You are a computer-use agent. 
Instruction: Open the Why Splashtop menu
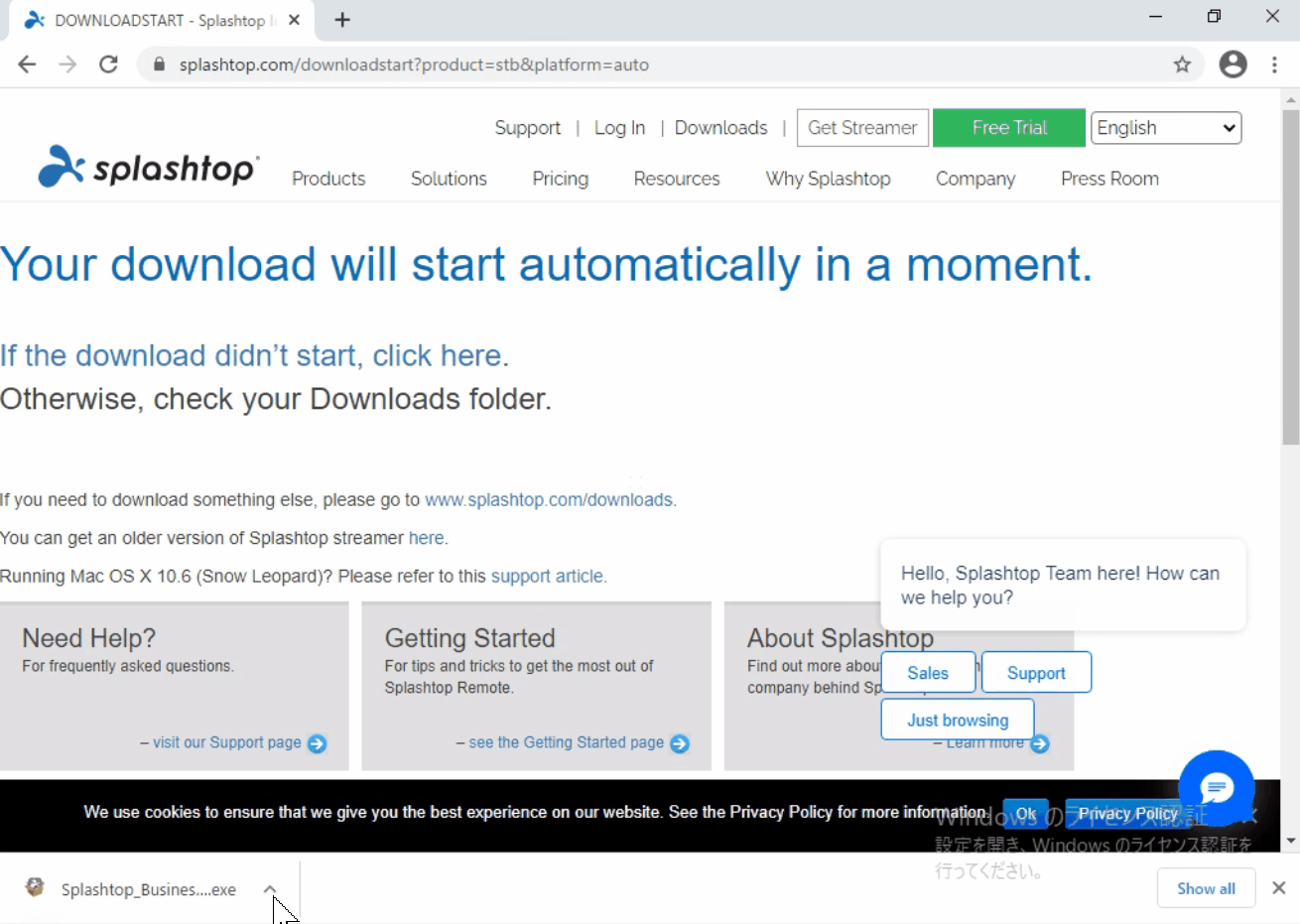point(828,179)
